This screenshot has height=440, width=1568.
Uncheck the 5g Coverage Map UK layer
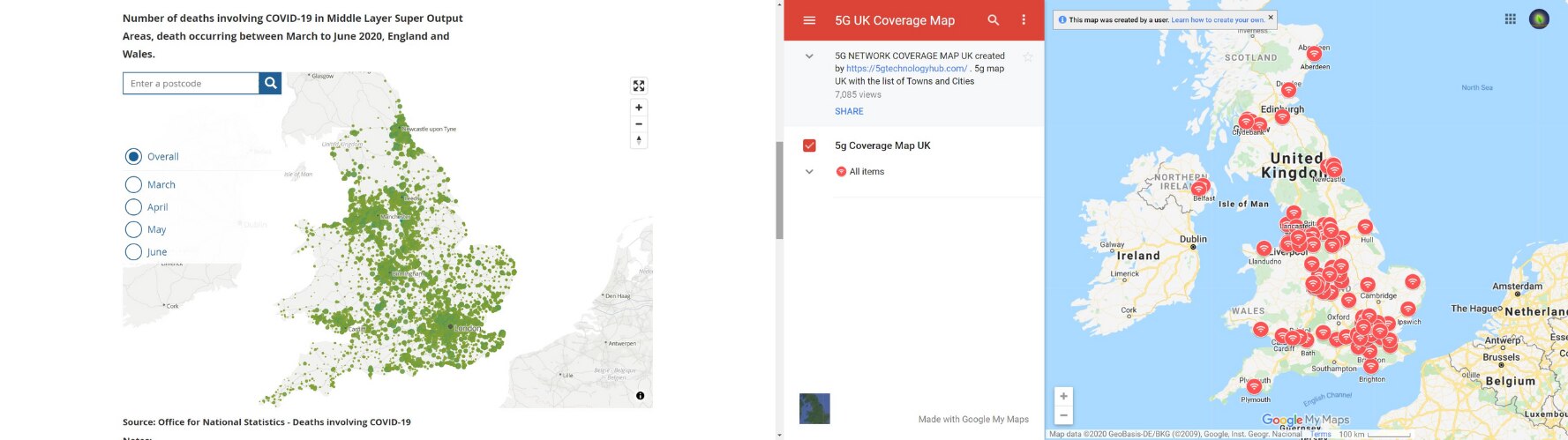(809, 145)
